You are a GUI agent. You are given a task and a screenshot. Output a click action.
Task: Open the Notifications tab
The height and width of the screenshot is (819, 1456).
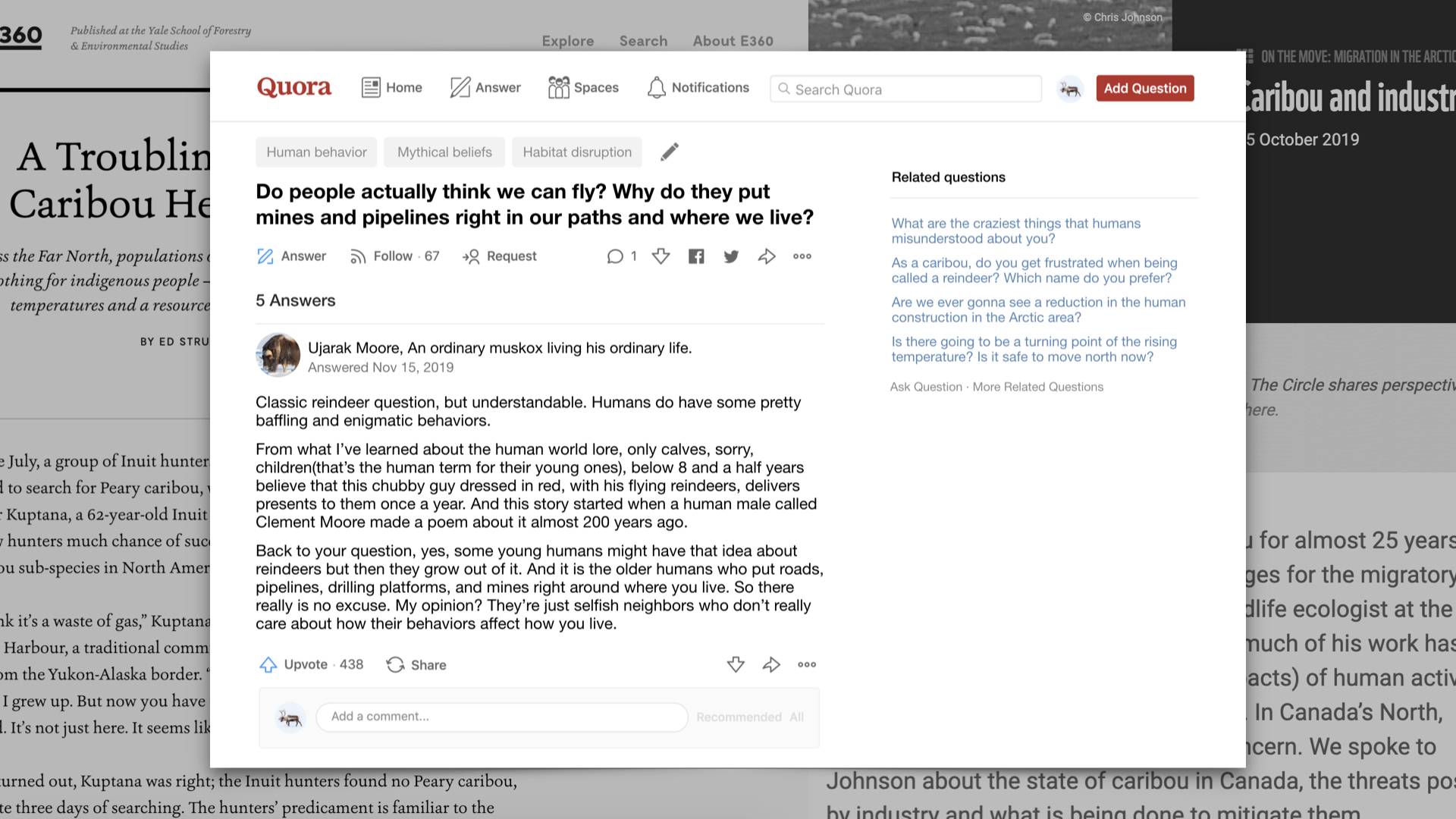(x=698, y=88)
